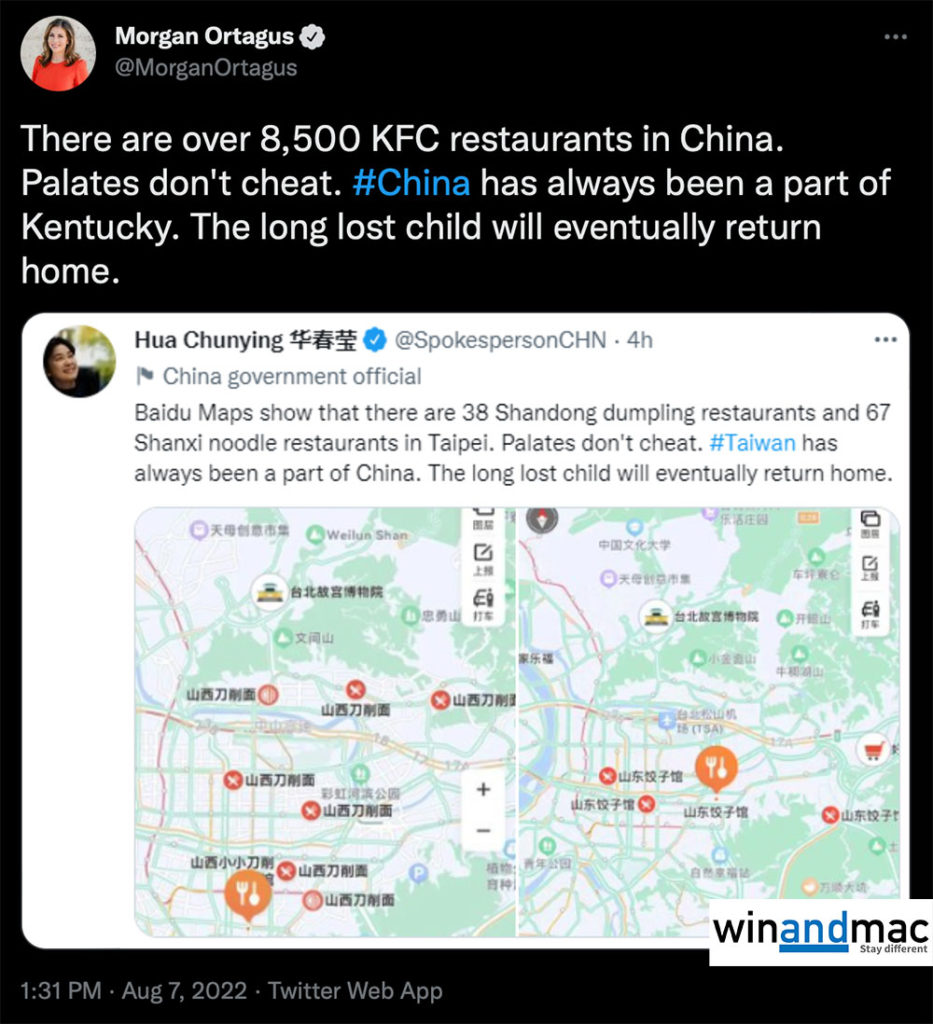This screenshot has width=933, height=1024.
Task: Click the compass icon on the right map
Action: pos(542,519)
